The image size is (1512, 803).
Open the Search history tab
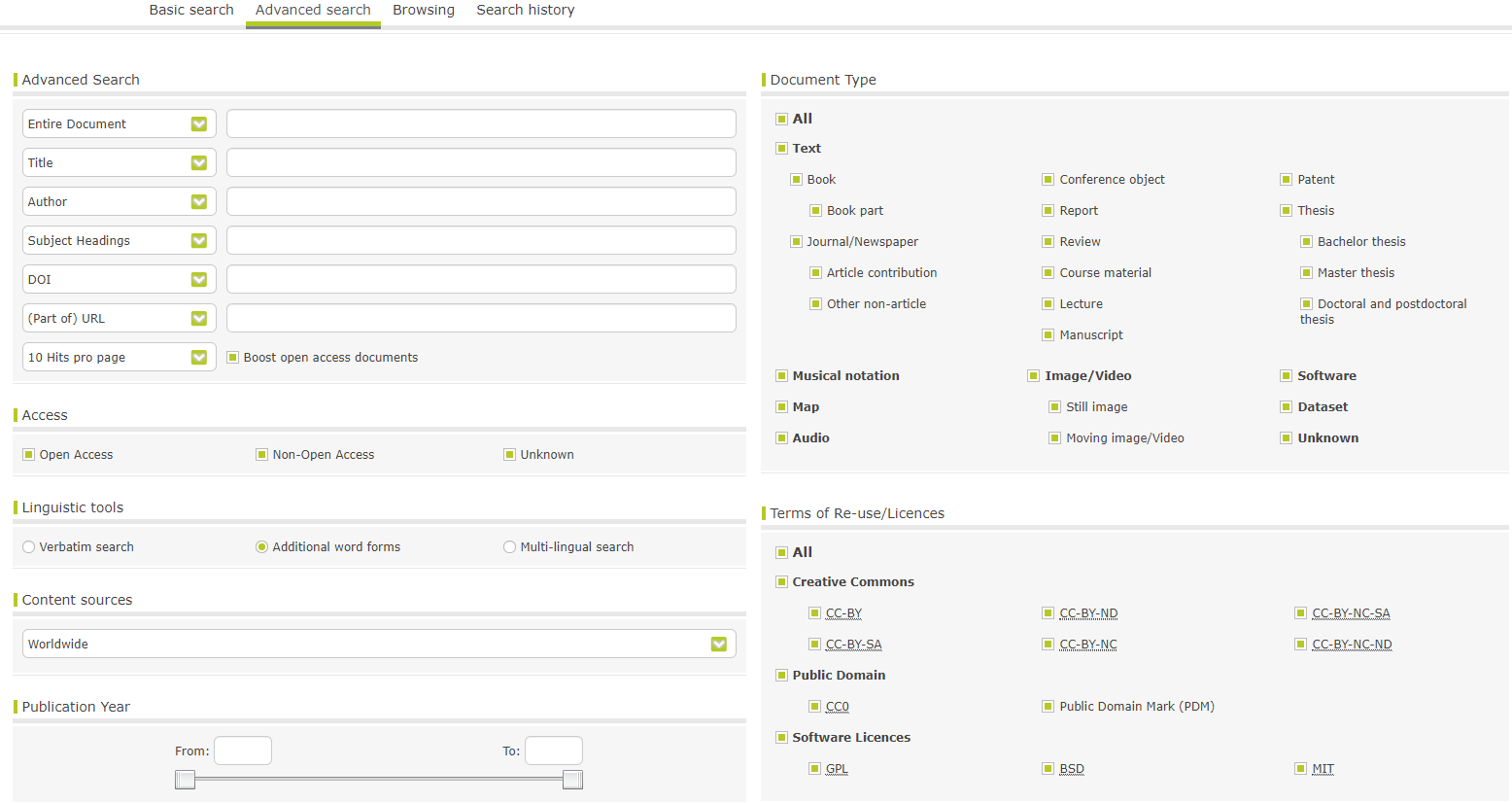[x=525, y=10]
